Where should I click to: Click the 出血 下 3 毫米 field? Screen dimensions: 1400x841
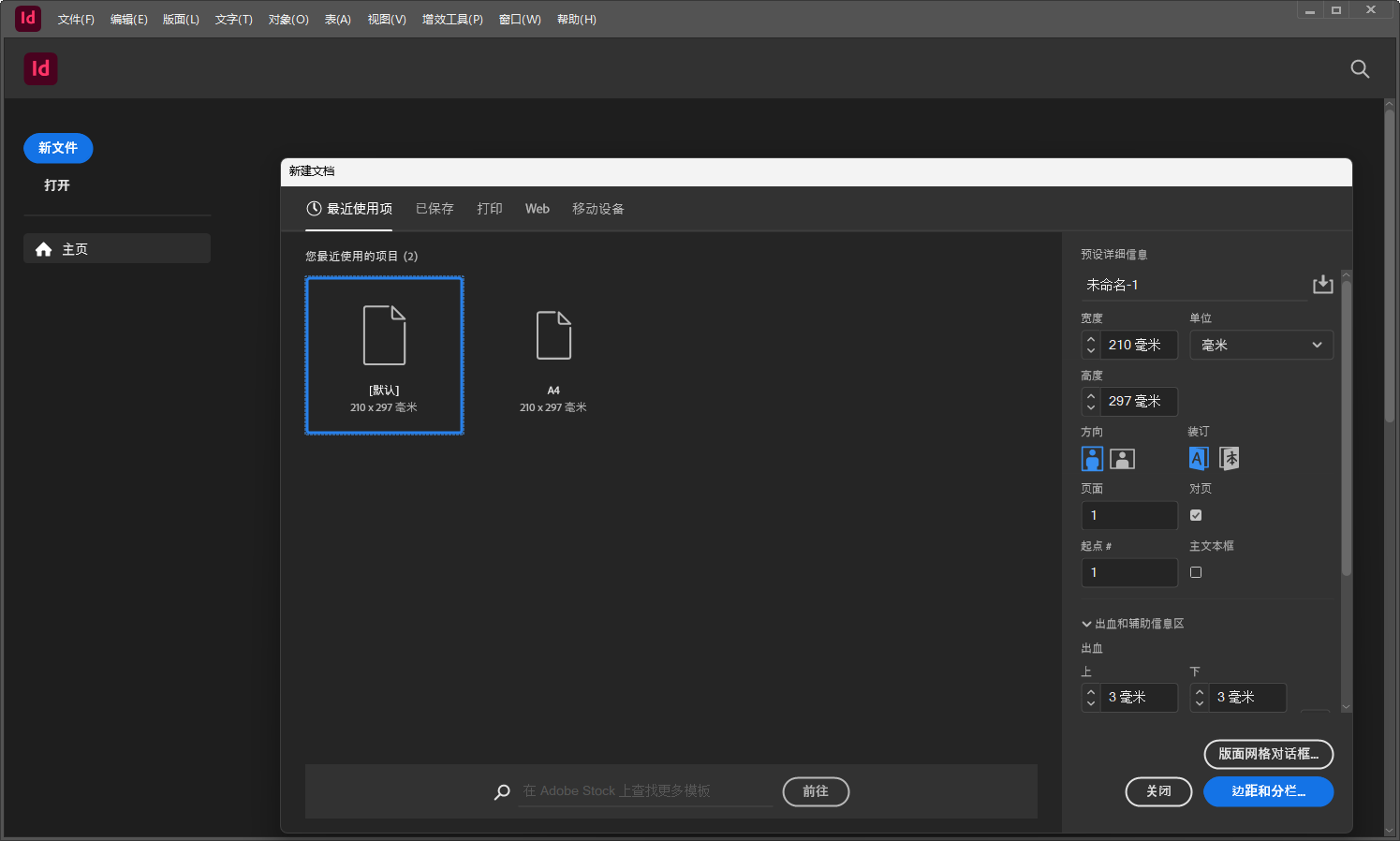[1247, 698]
